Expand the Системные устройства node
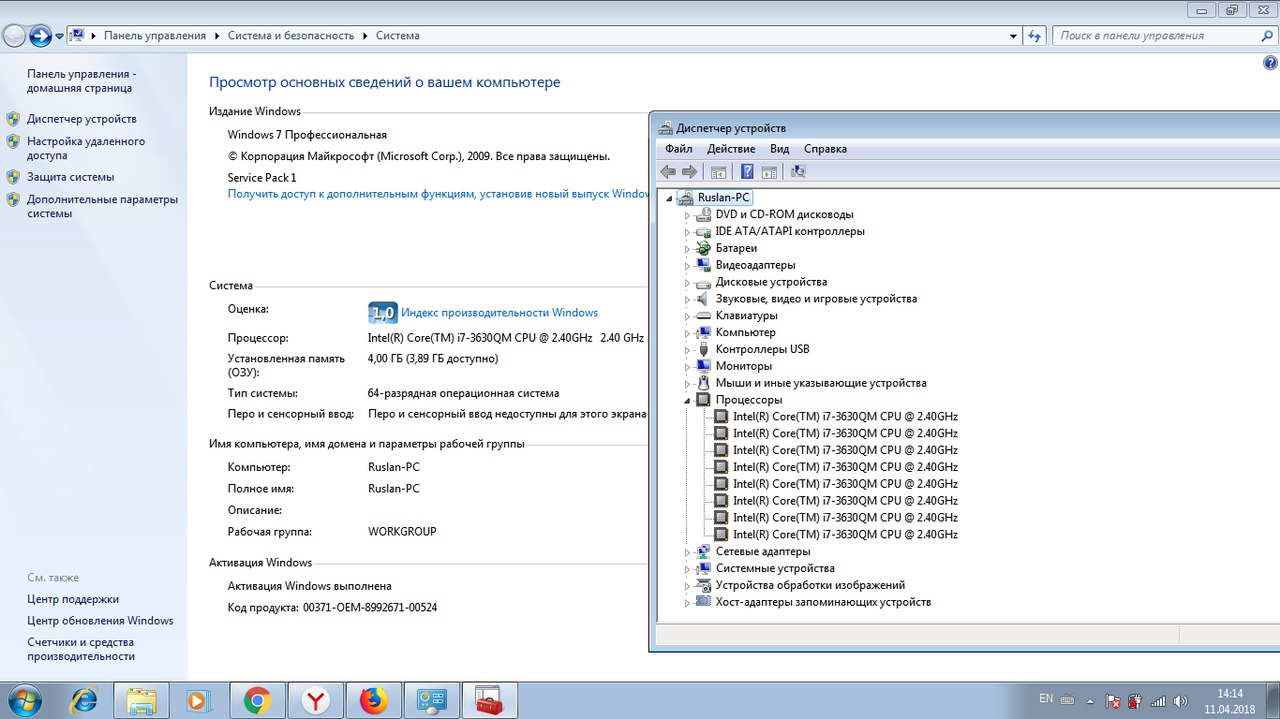Viewport: 1280px width, 719px height. click(x=687, y=569)
